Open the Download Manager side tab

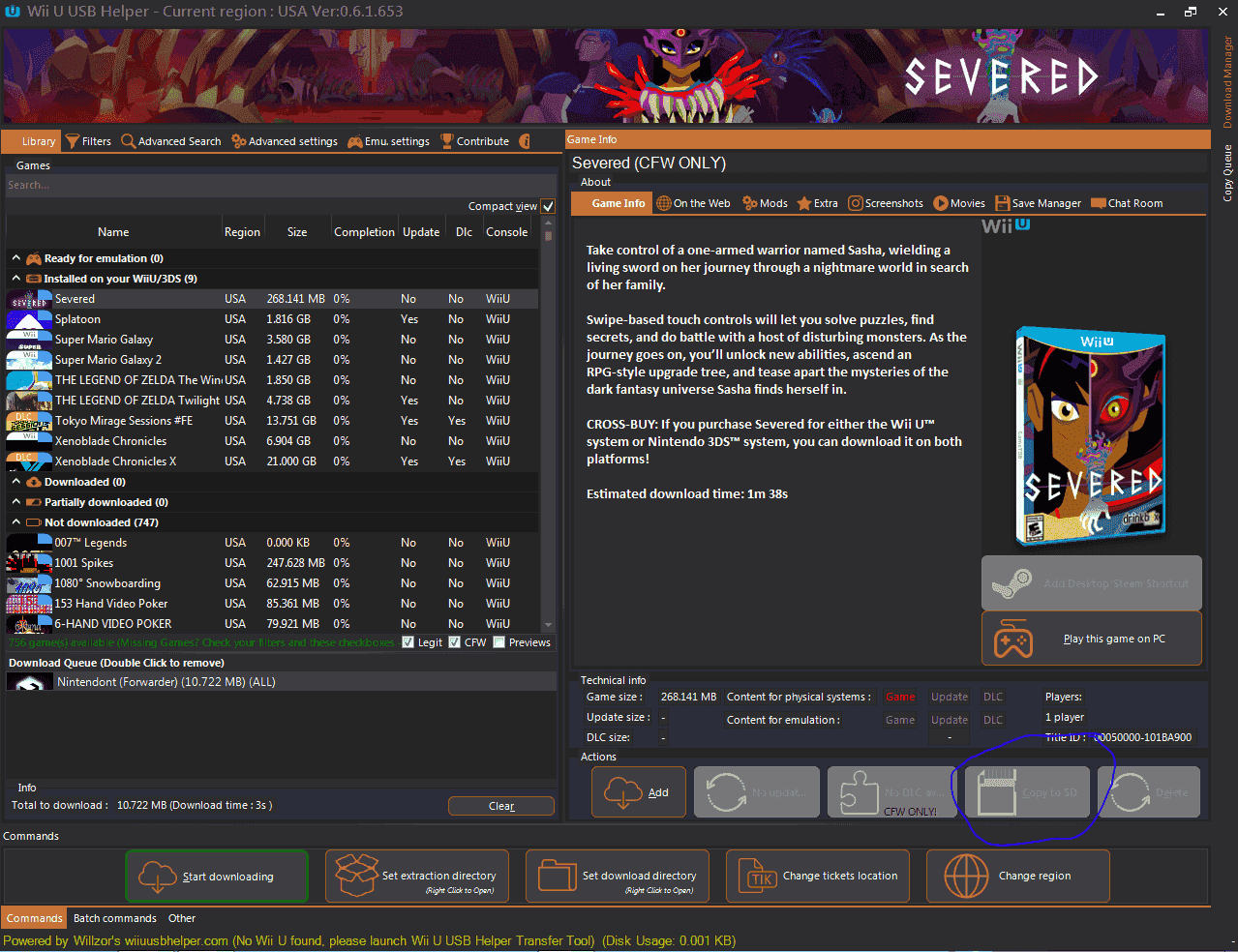1227,82
